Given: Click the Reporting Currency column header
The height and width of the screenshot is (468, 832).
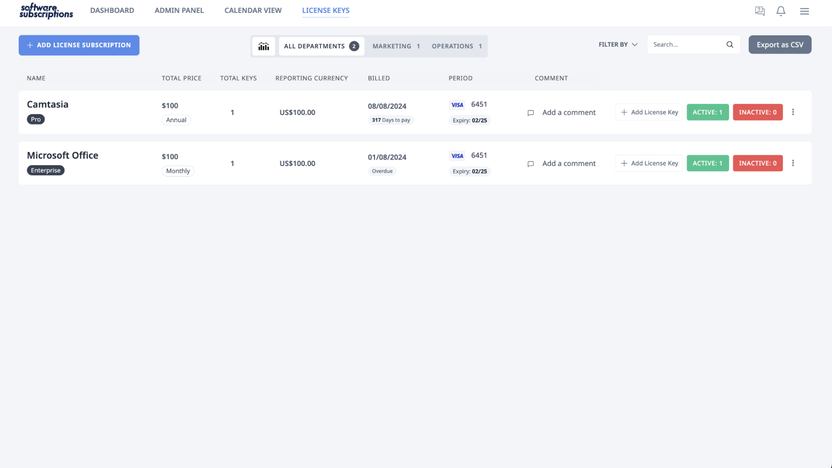Looking at the screenshot, I should click(x=311, y=78).
